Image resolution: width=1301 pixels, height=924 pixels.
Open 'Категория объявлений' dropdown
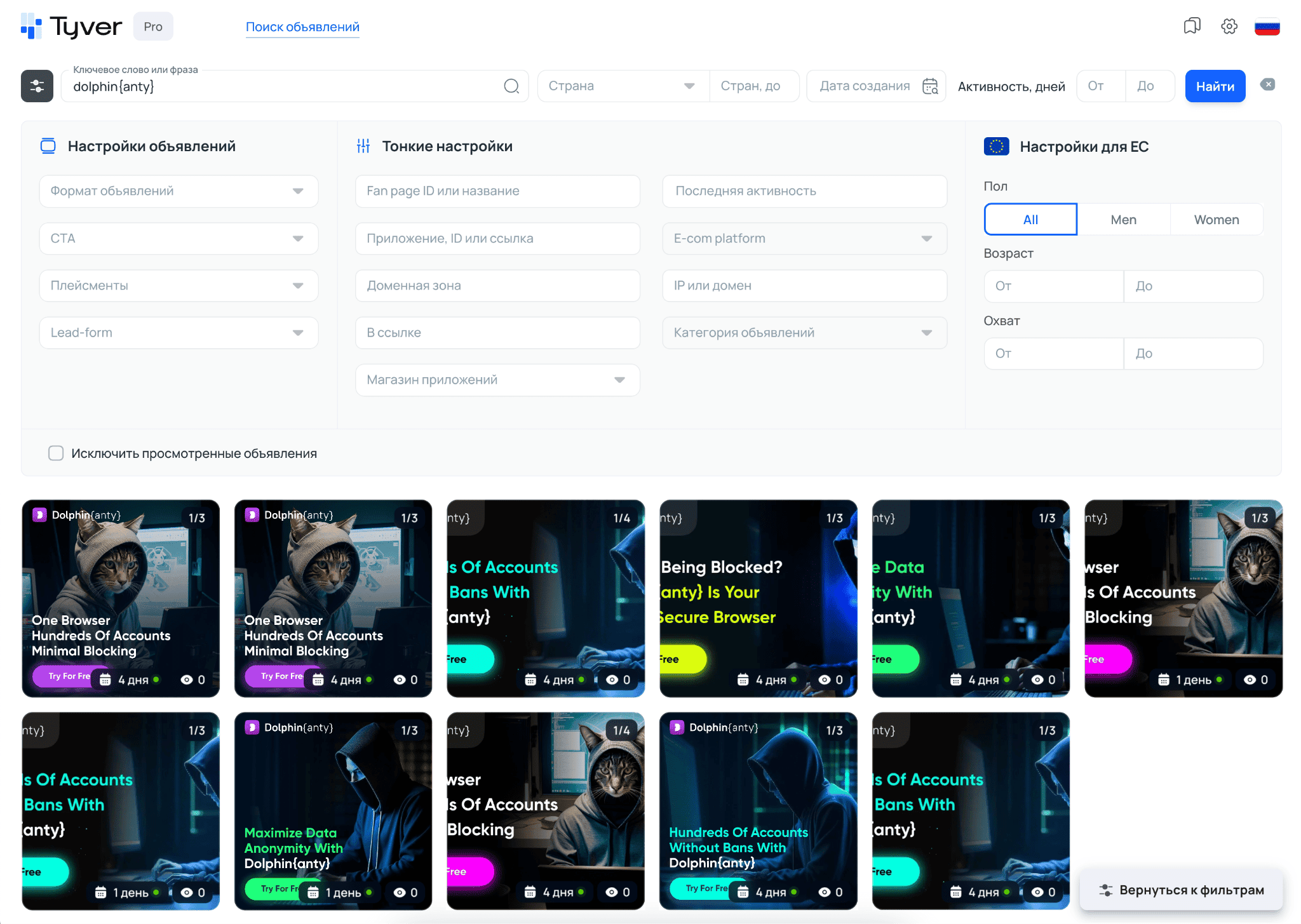point(804,332)
